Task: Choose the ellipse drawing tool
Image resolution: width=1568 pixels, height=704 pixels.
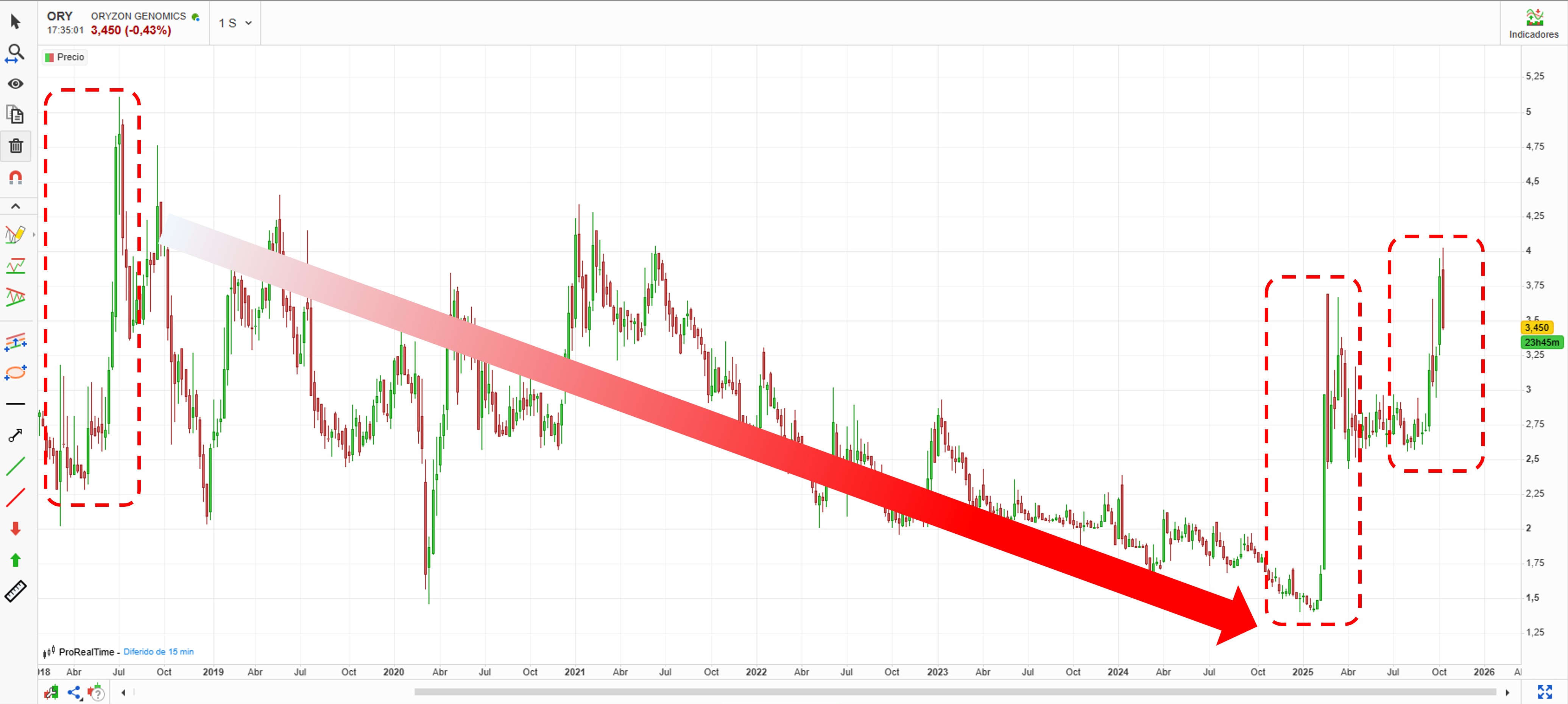Action: tap(16, 372)
